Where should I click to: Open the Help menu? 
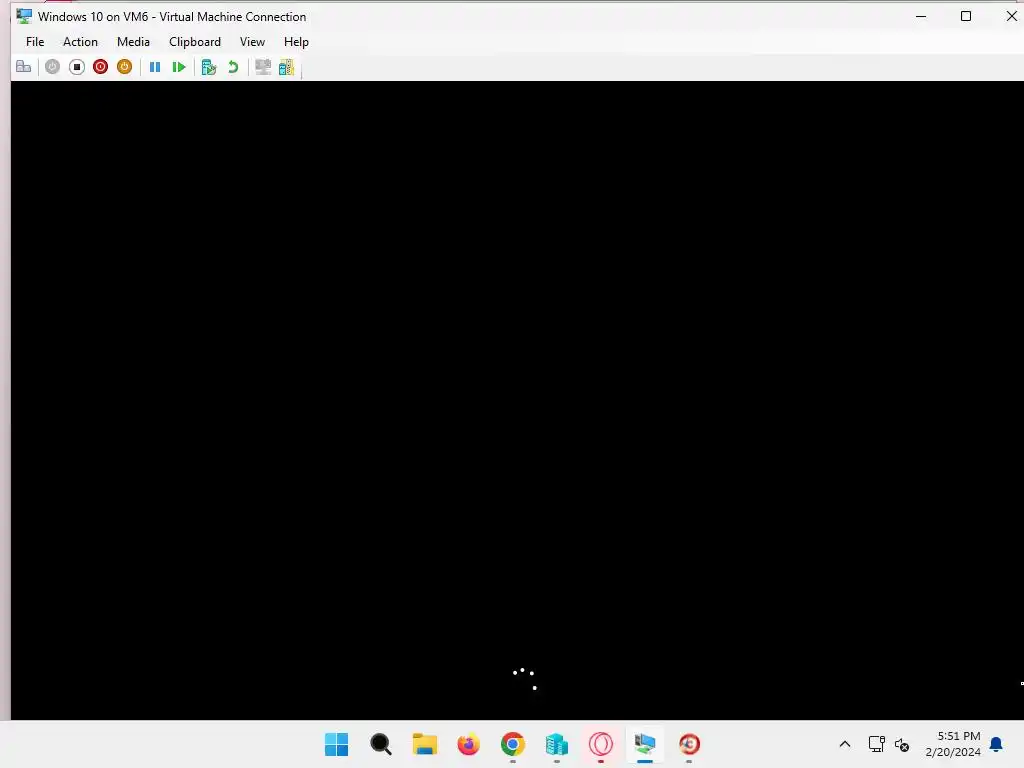point(296,42)
